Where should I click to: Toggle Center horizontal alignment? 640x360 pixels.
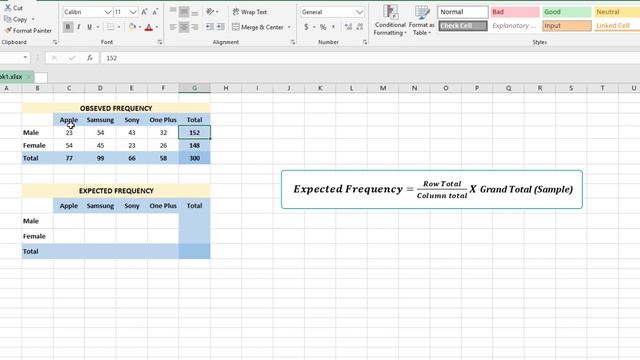point(184,27)
